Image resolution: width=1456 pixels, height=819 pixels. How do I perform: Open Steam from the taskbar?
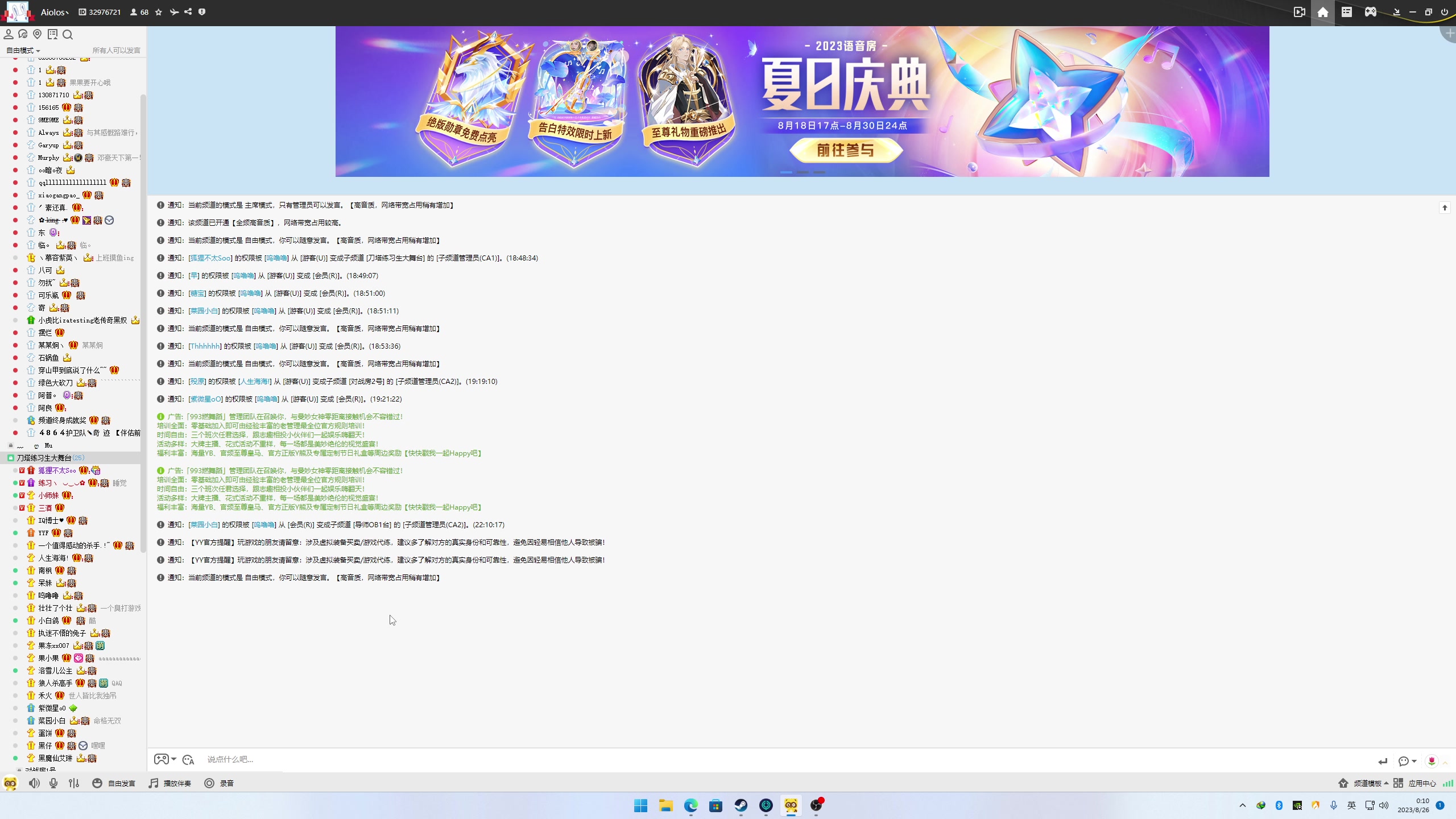point(741,805)
